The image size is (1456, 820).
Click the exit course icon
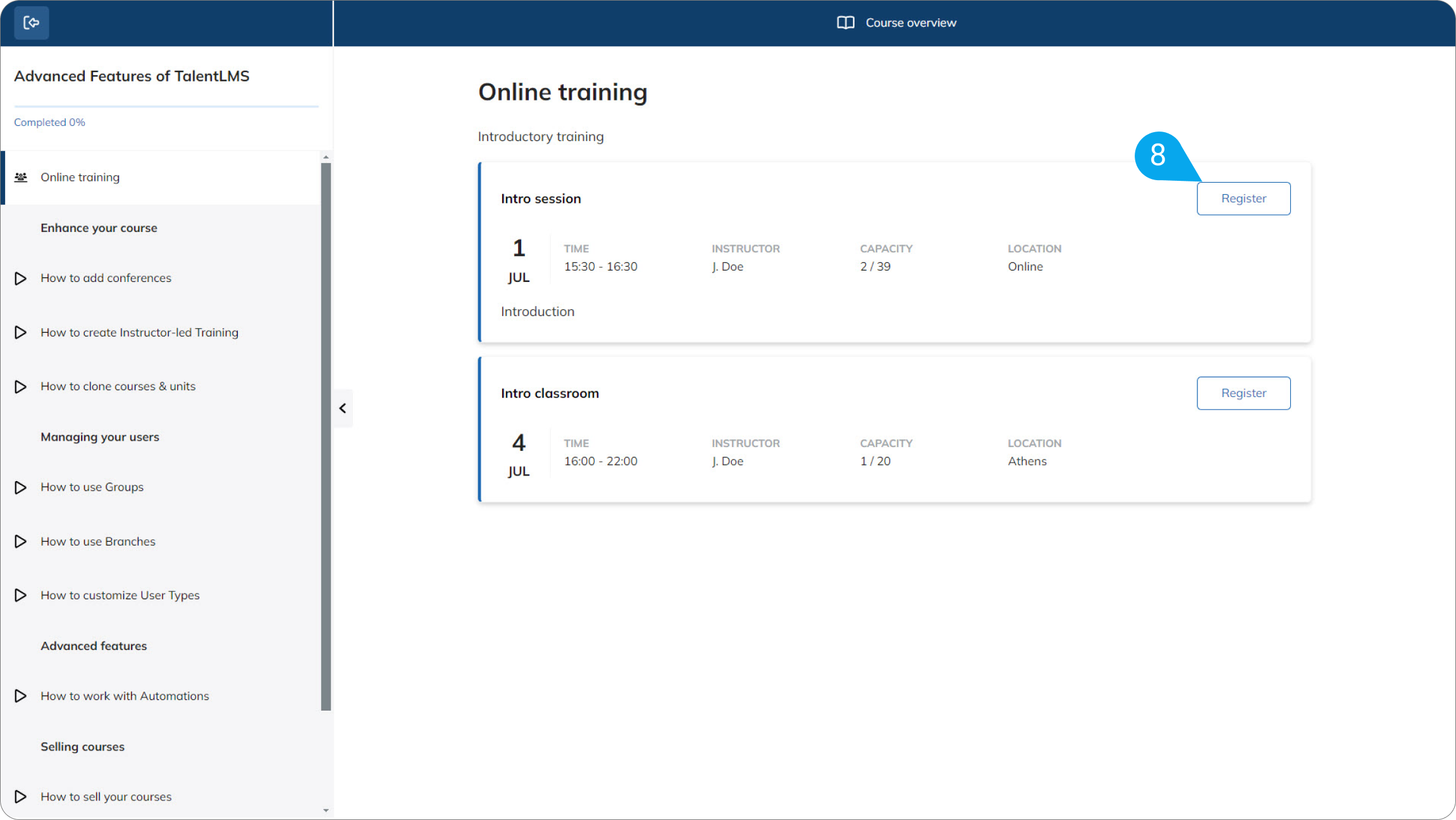click(x=31, y=22)
